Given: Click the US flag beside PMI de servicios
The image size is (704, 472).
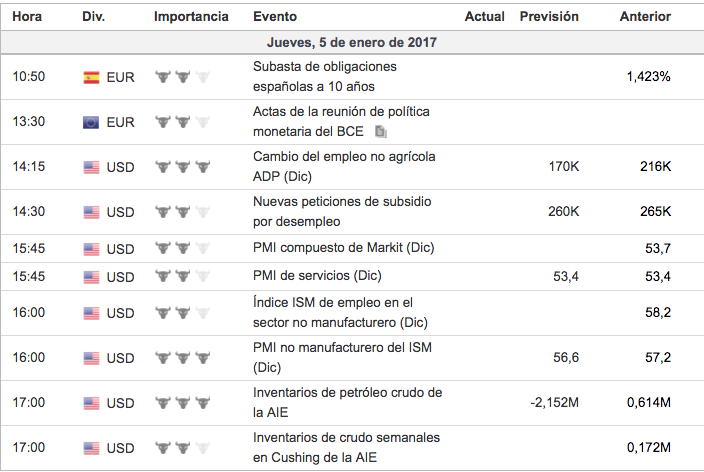Looking at the screenshot, I should coord(91,277).
